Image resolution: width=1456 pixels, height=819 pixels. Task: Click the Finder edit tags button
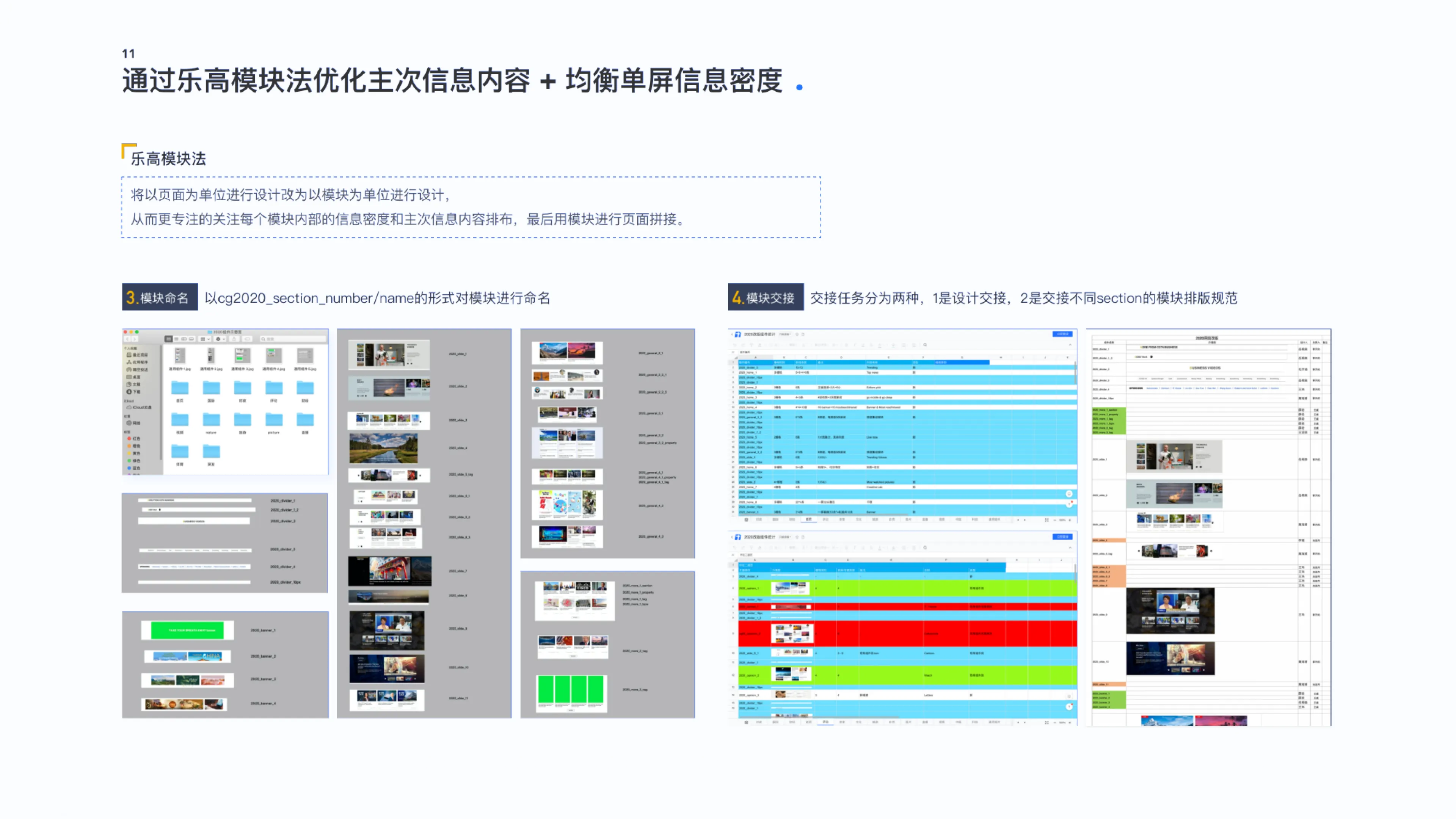248,339
